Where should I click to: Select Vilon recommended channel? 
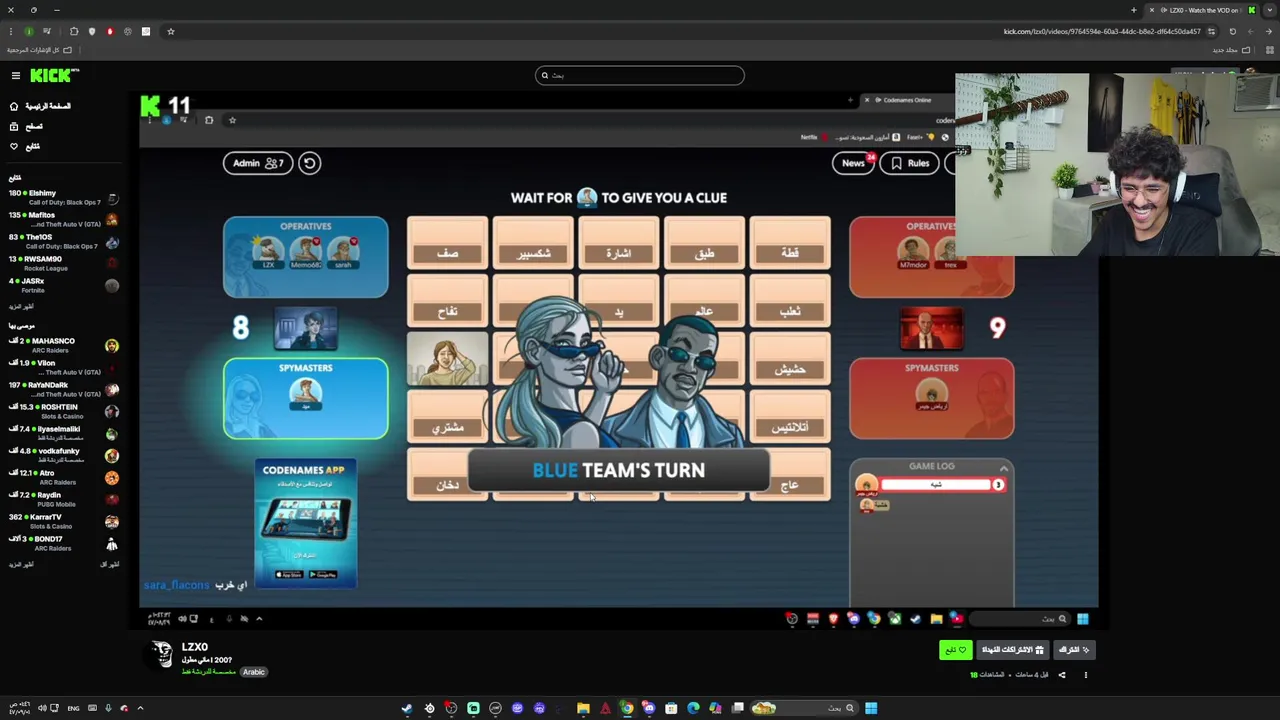64,367
